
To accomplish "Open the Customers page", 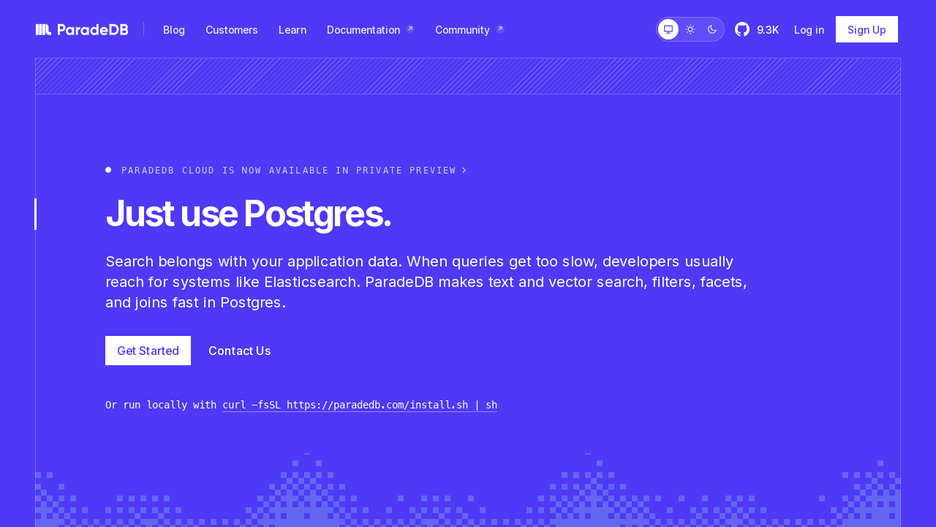I will click(232, 30).
